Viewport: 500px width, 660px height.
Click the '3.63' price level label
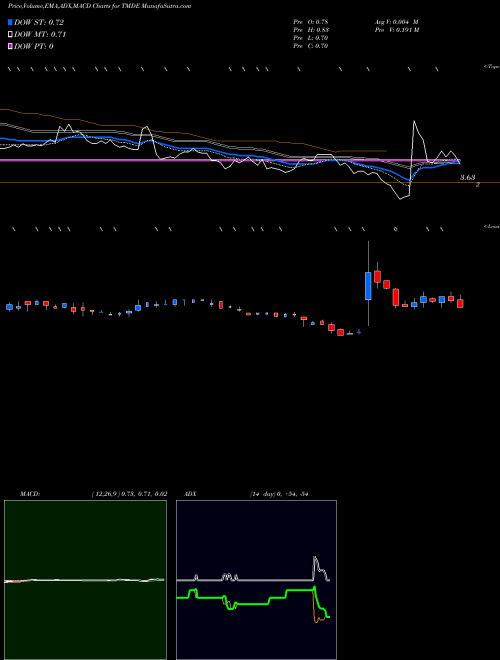point(467,178)
